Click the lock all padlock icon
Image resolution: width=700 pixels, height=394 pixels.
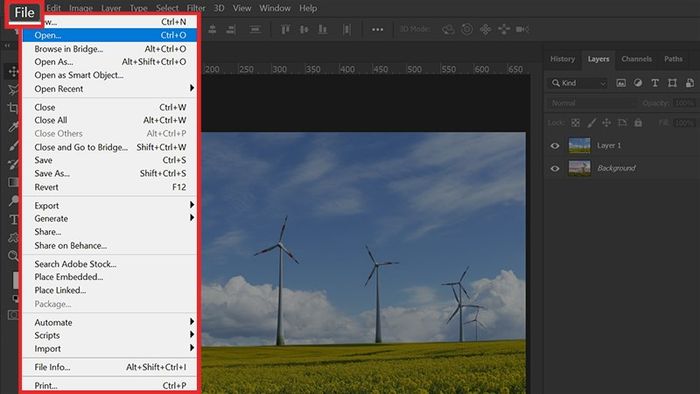click(x=638, y=123)
